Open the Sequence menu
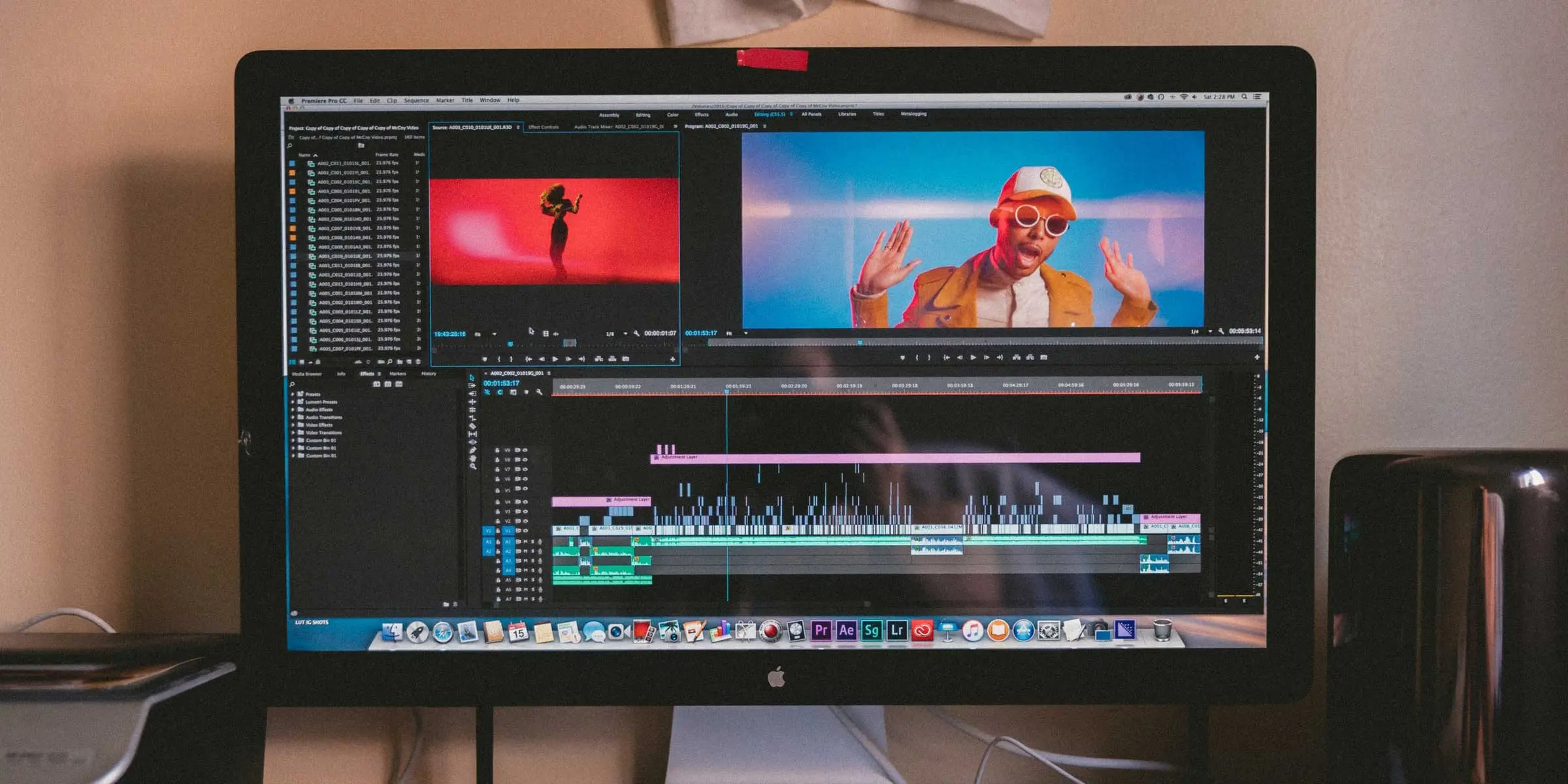The image size is (1568, 784). pos(416,101)
